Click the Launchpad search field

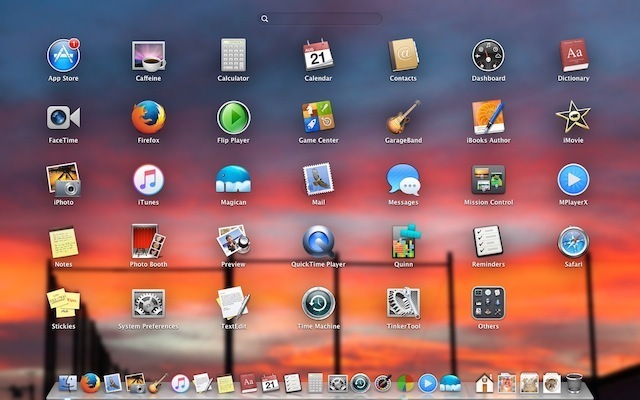[320, 19]
